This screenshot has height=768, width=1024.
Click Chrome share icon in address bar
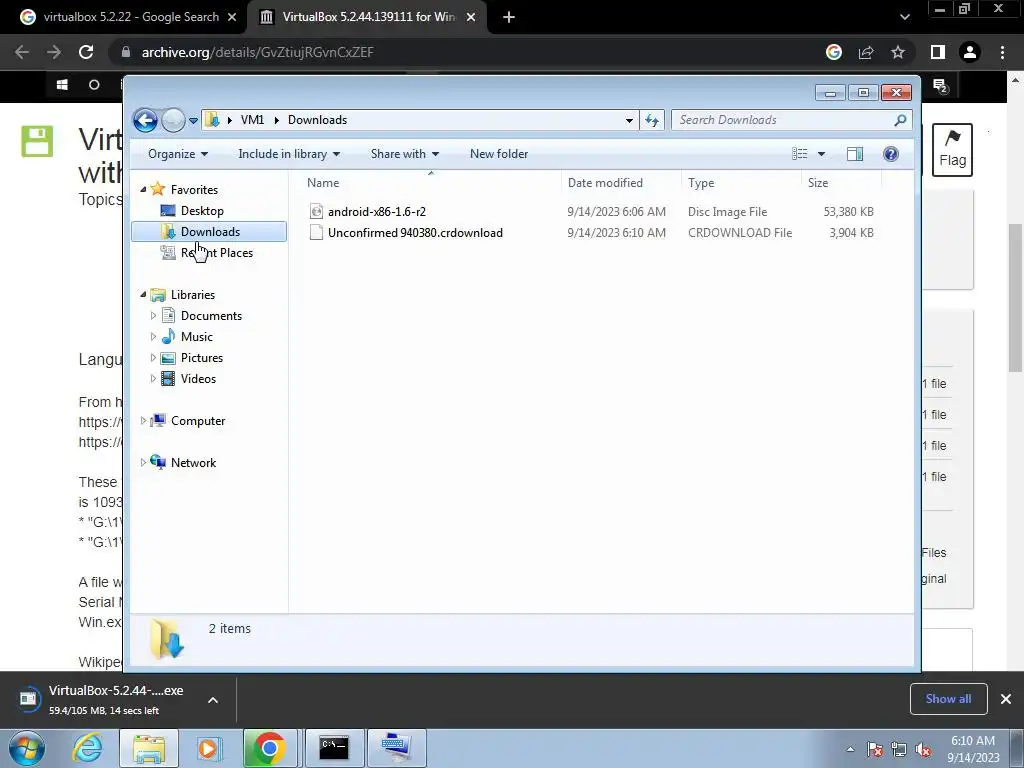(866, 52)
